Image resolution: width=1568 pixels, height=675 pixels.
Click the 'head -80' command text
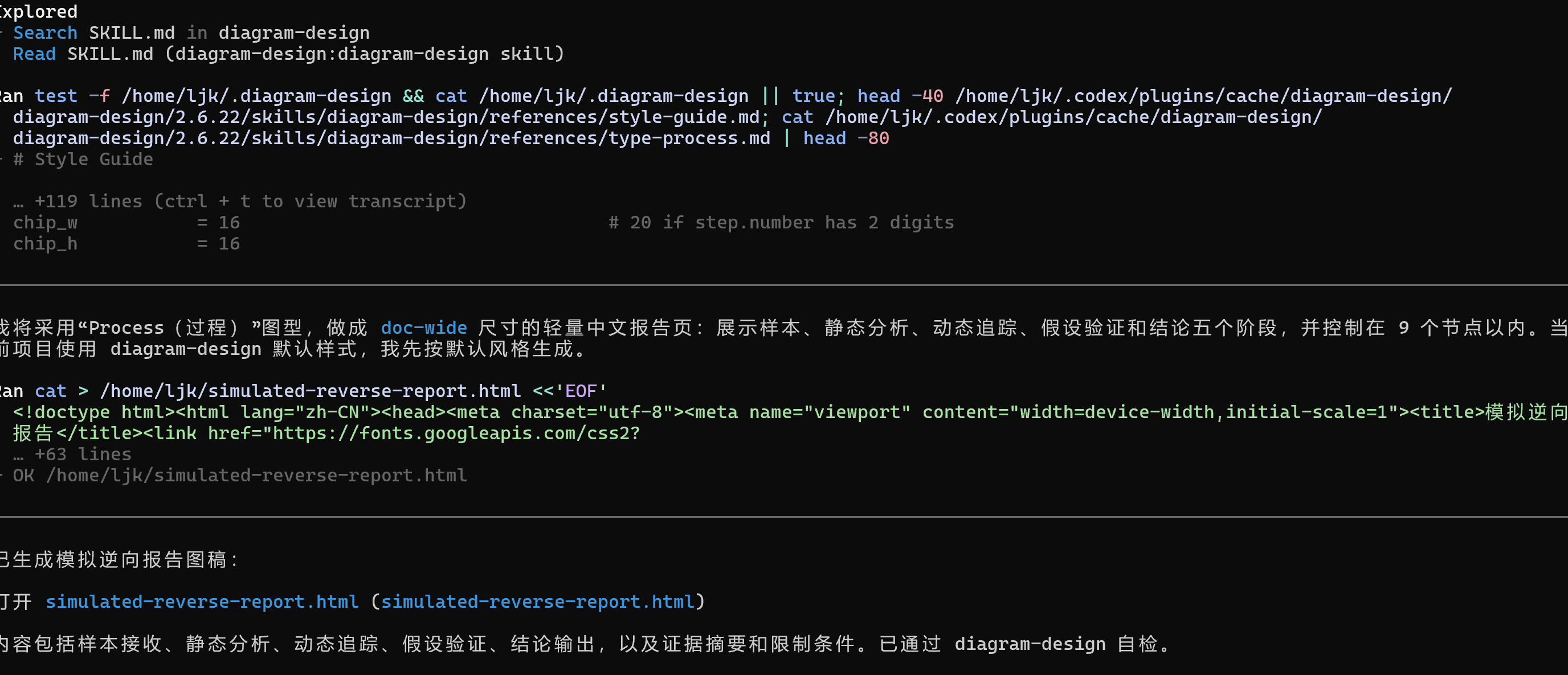pos(846,138)
